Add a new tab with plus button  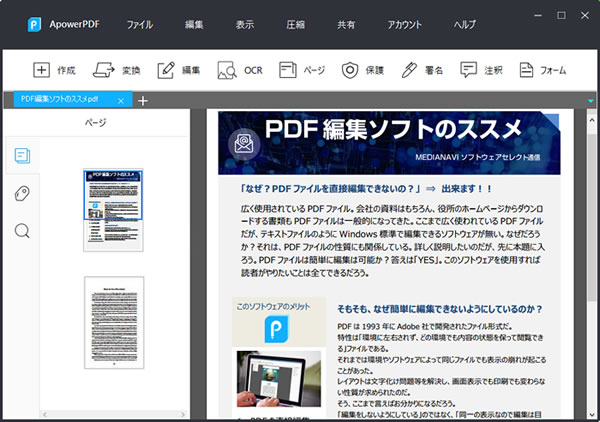(143, 101)
